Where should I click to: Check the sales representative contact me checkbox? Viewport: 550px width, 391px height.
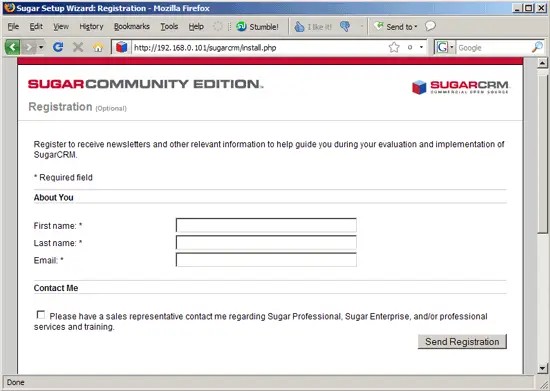pos(41,315)
